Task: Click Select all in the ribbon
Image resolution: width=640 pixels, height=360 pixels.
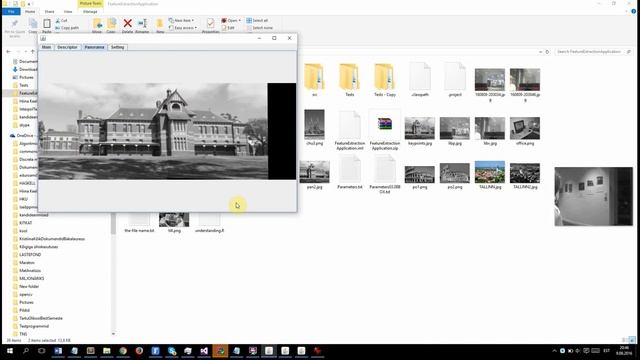Action: point(257,20)
